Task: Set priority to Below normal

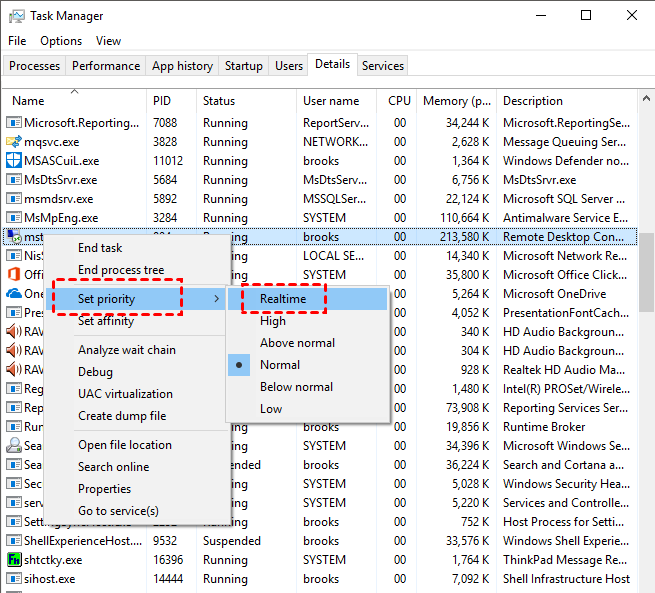Action: tap(297, 387)
